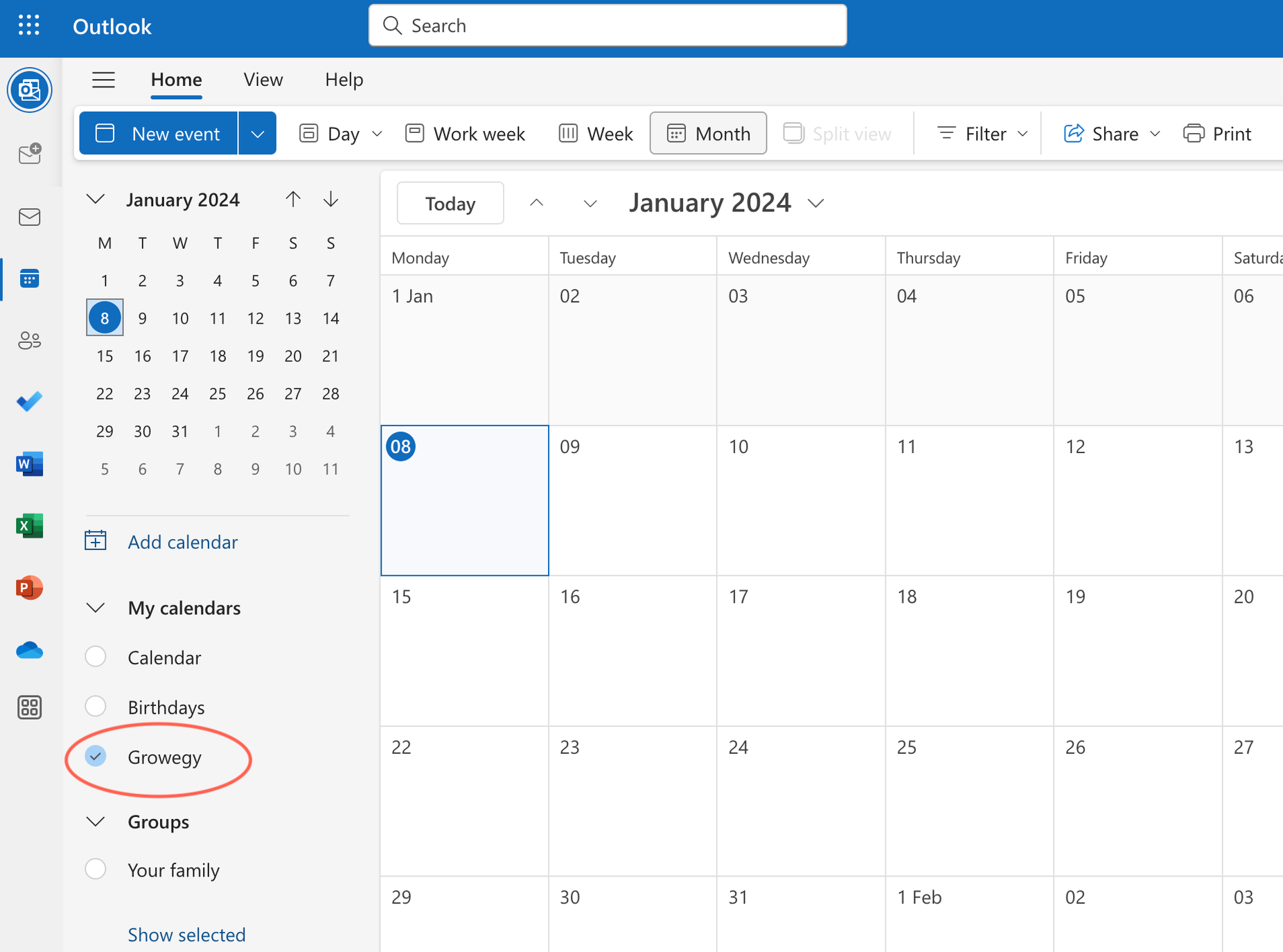Click the Add calendar link
The height and width of the screenshot is (952, 1283).
(x=182, y=542)
